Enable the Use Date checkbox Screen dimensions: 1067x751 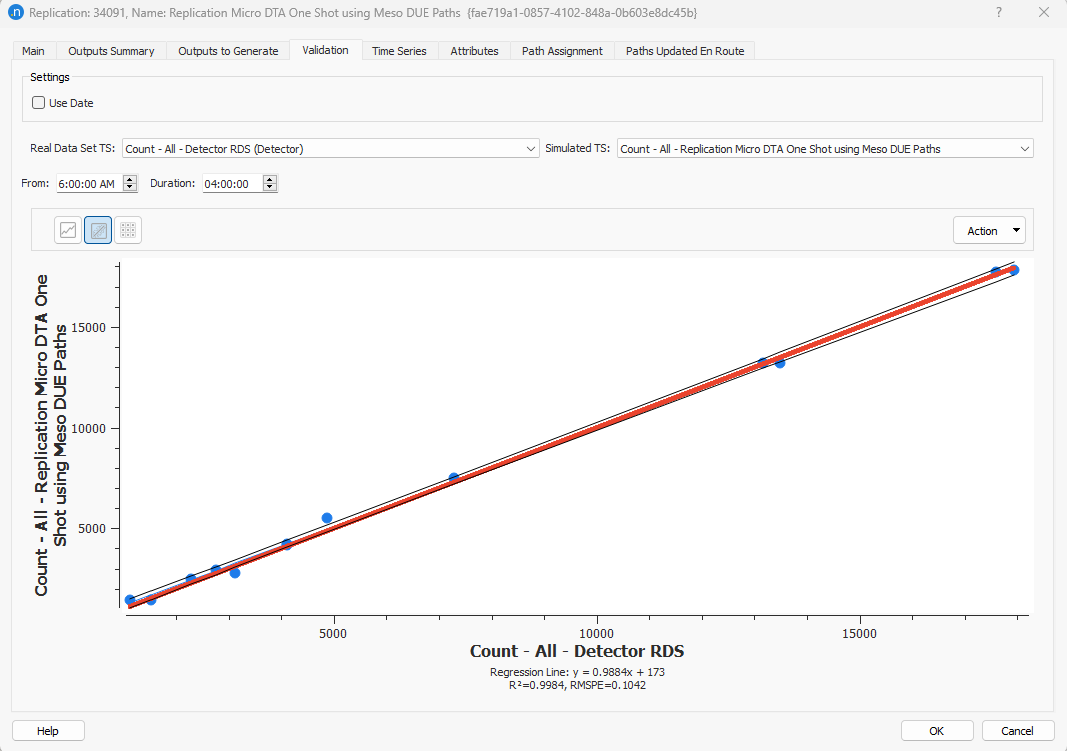[37, 102]
